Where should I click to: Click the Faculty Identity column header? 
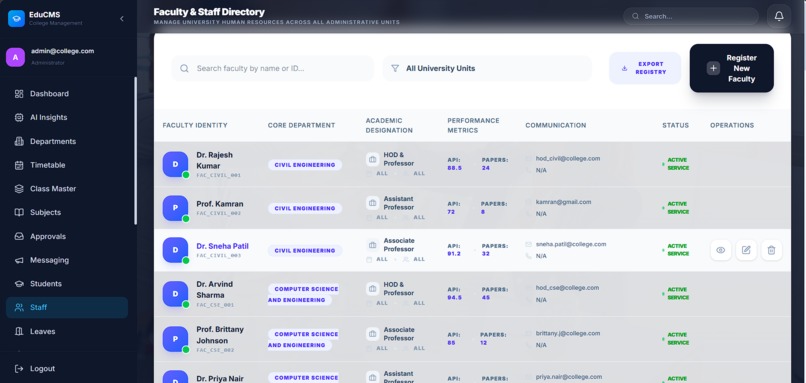tap(195, 125)
